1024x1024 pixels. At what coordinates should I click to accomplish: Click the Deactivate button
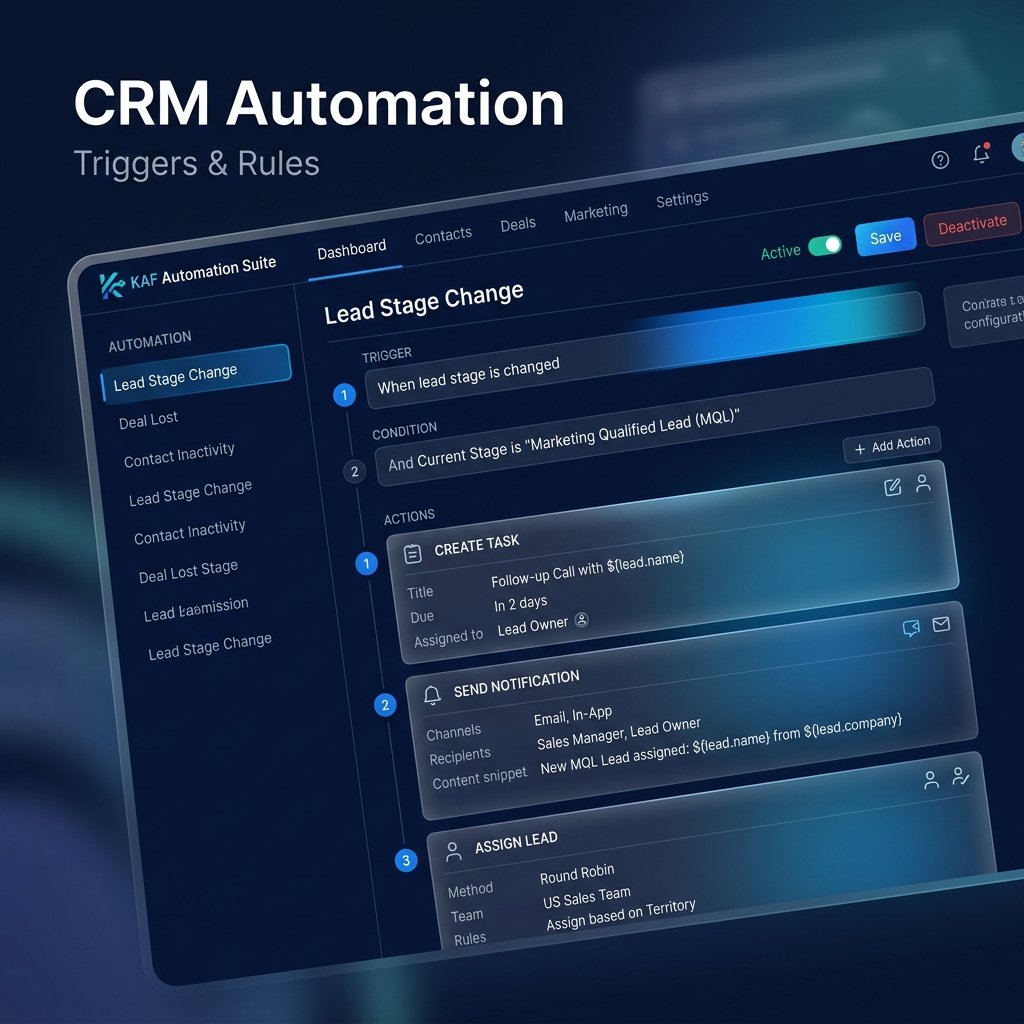point(972,225)
